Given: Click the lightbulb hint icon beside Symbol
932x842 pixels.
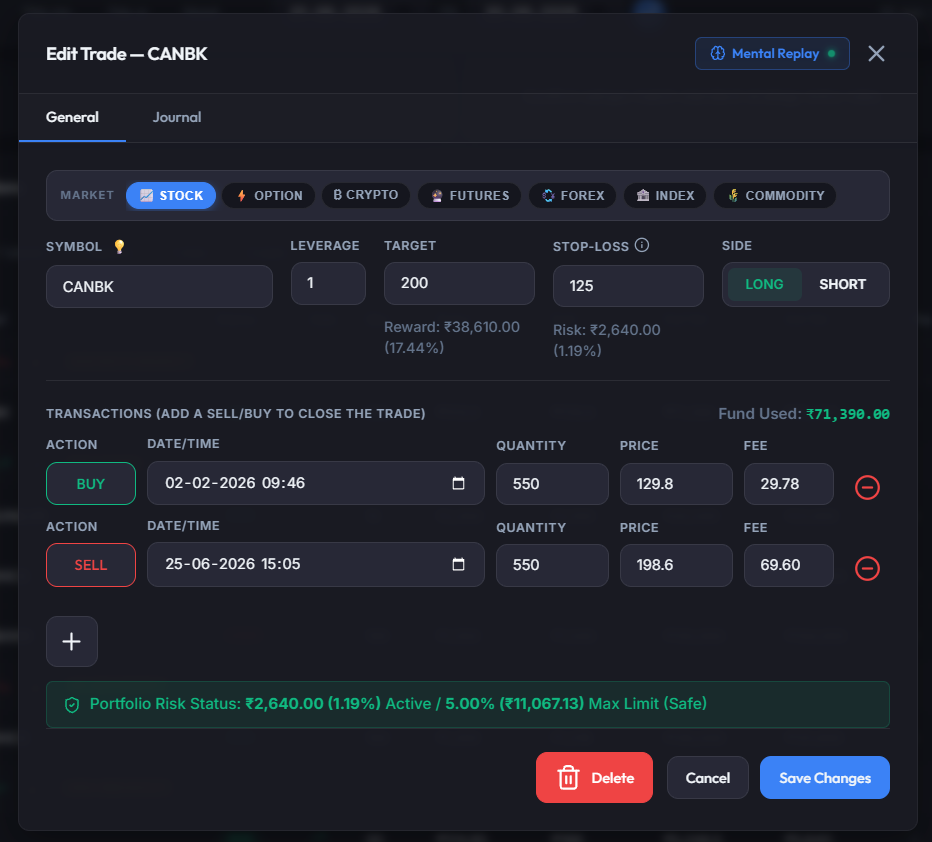Looking at the screenshot, I should (x=119, y=247).
